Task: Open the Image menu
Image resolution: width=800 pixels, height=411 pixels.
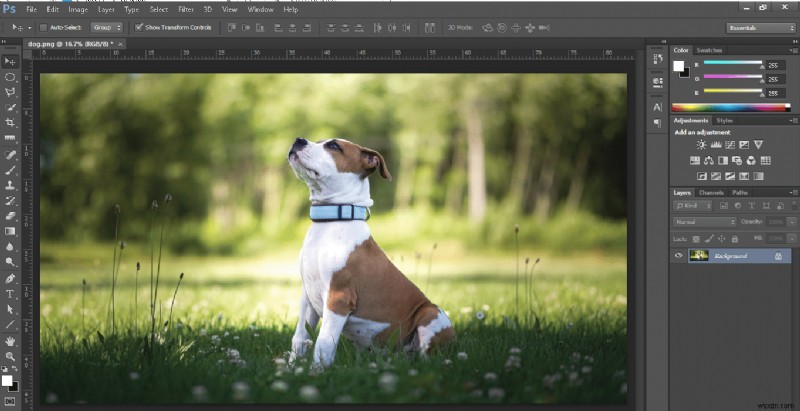Action: pyautogui.click(x=78, y=9)
